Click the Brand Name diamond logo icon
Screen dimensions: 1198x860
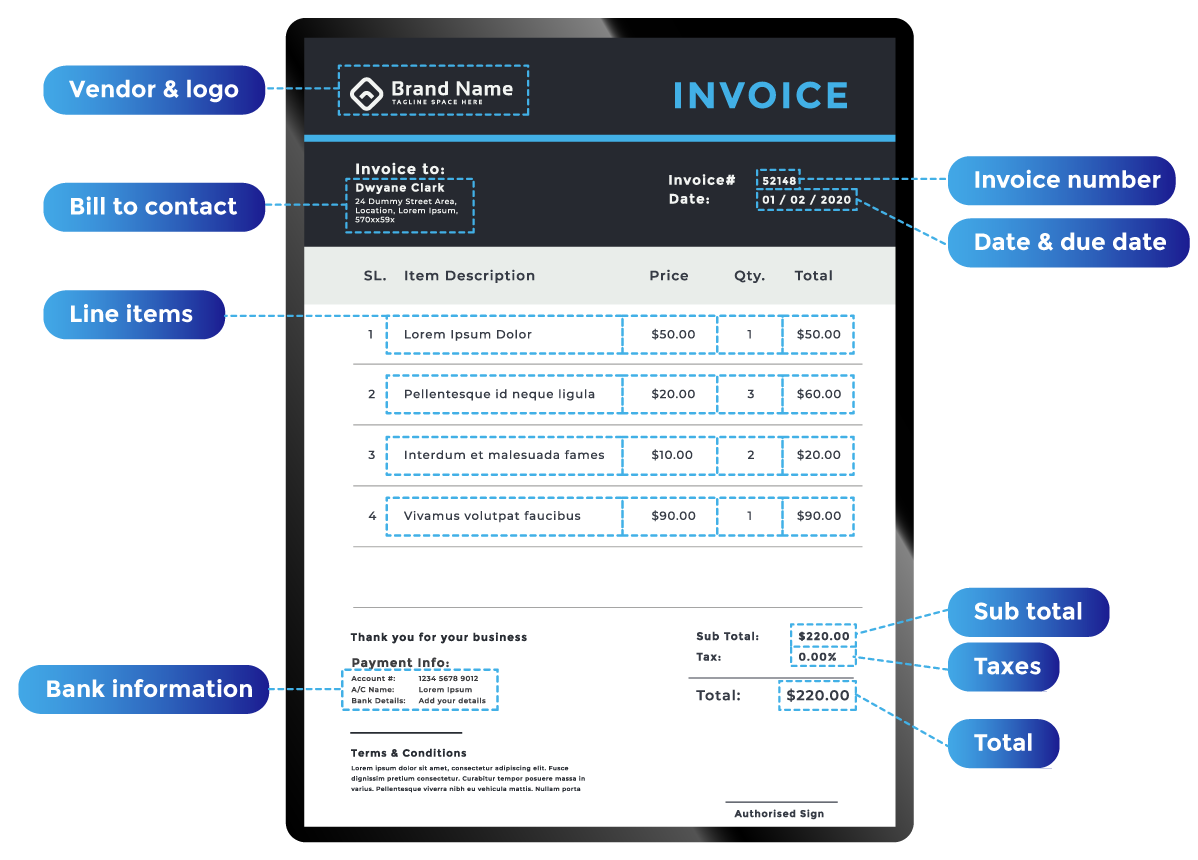365,90
